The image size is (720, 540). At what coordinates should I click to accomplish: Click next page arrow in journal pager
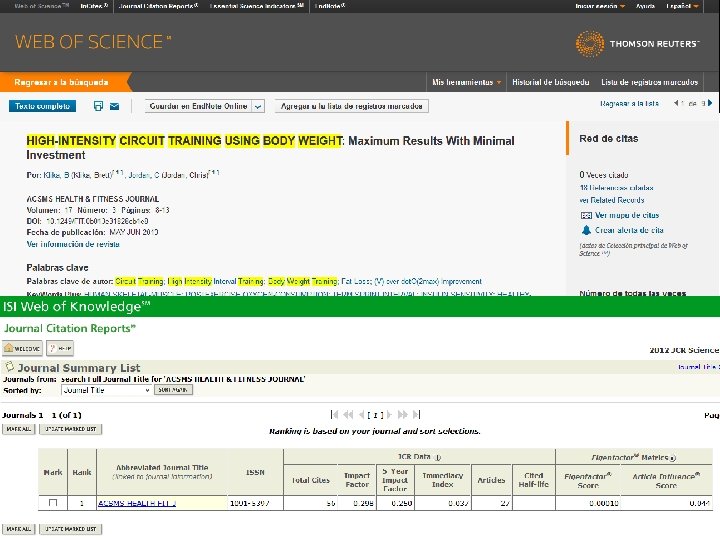pyautogui.click(x=389, y=415)
